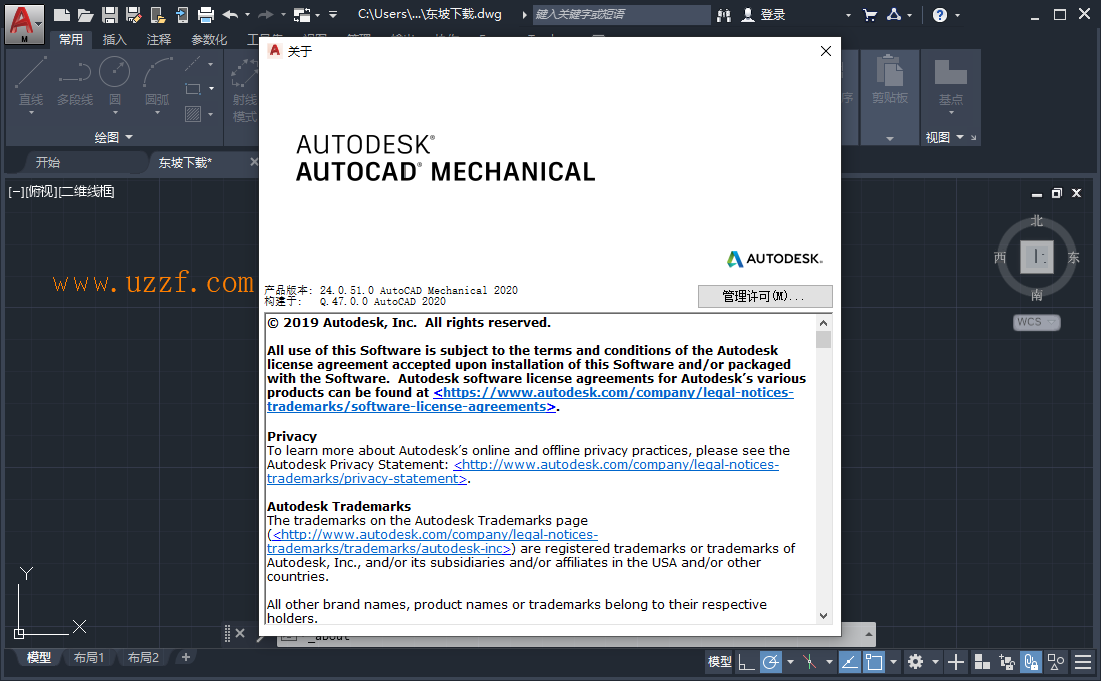1101x681 pixels.
Task: Save the drawing with the floppy disk icon
Action: click(110, 14)
